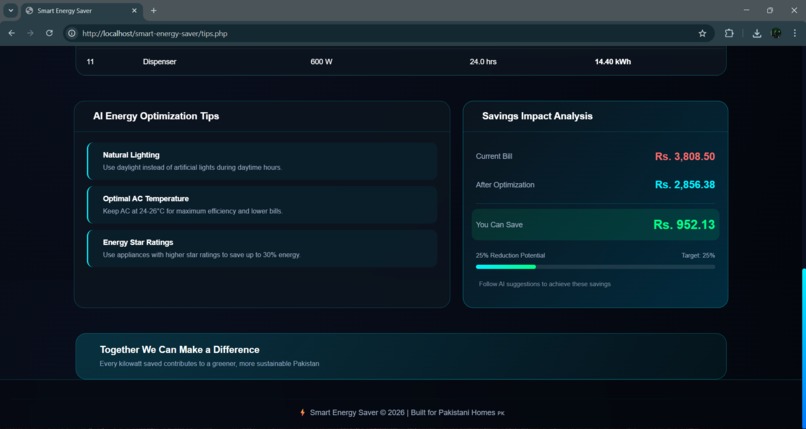Click the site information icon in address bar
Image resolution: width=806 pixels, height=429 pixels.
click(72, 33)
